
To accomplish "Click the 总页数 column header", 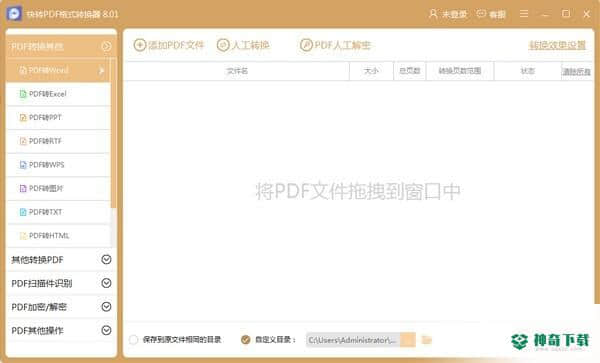I will [x=409, y=71].
